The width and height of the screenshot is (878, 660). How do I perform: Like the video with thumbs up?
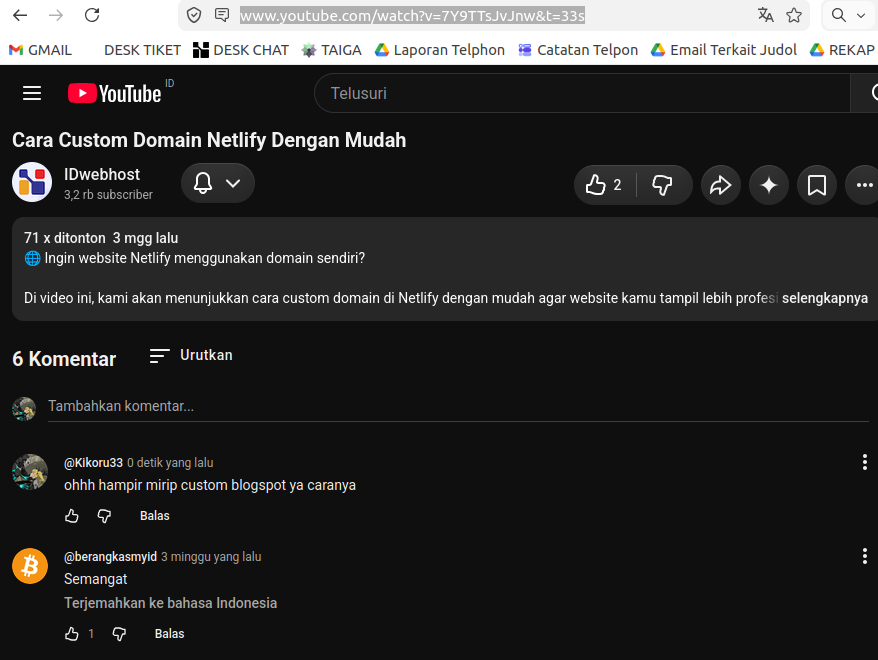pos(605,185)
